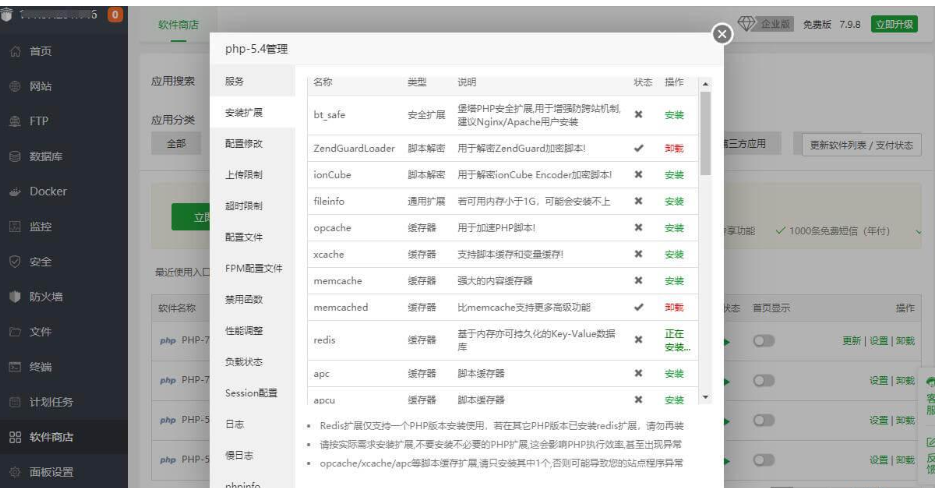The image size is (937, 488).
Task: Open the 慢日志 tab
Action: point(253,455)
